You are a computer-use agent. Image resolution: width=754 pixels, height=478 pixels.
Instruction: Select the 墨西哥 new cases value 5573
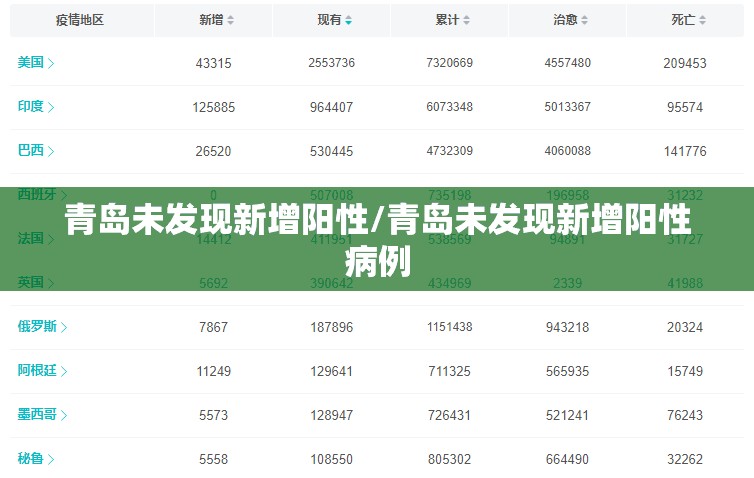214,415
